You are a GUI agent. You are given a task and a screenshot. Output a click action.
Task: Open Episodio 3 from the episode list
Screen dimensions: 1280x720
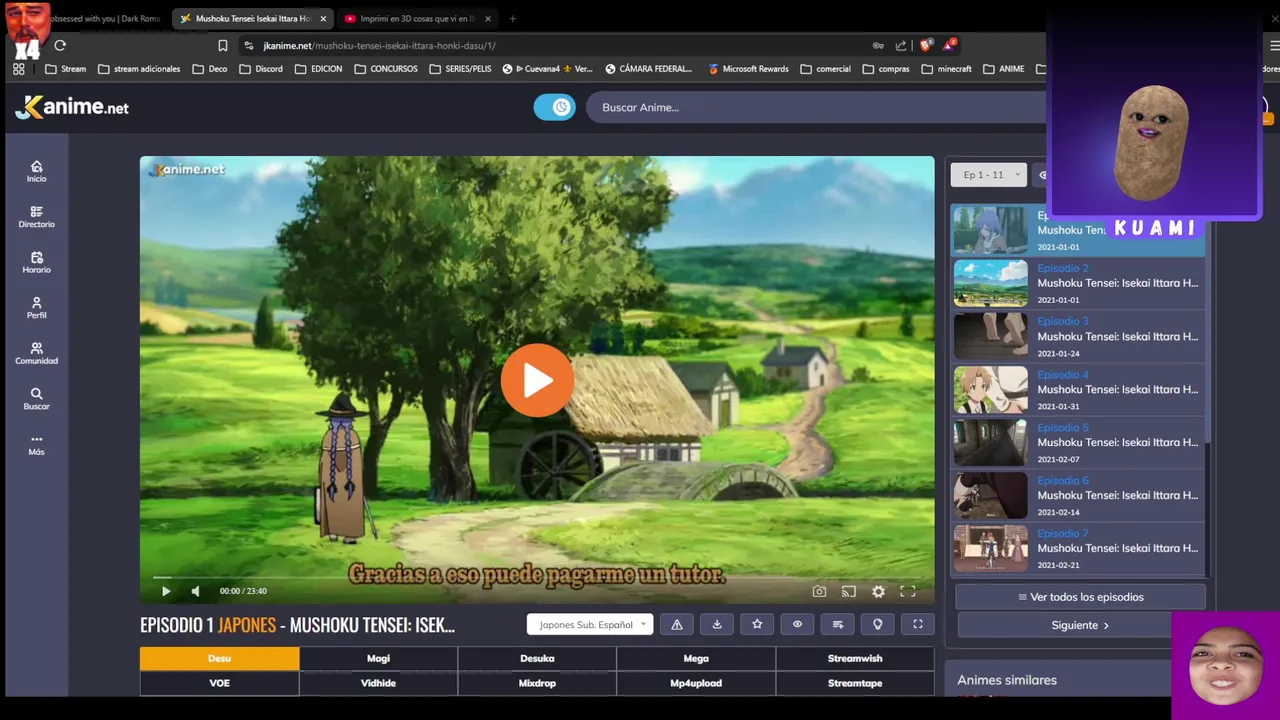pos(1078,336)
